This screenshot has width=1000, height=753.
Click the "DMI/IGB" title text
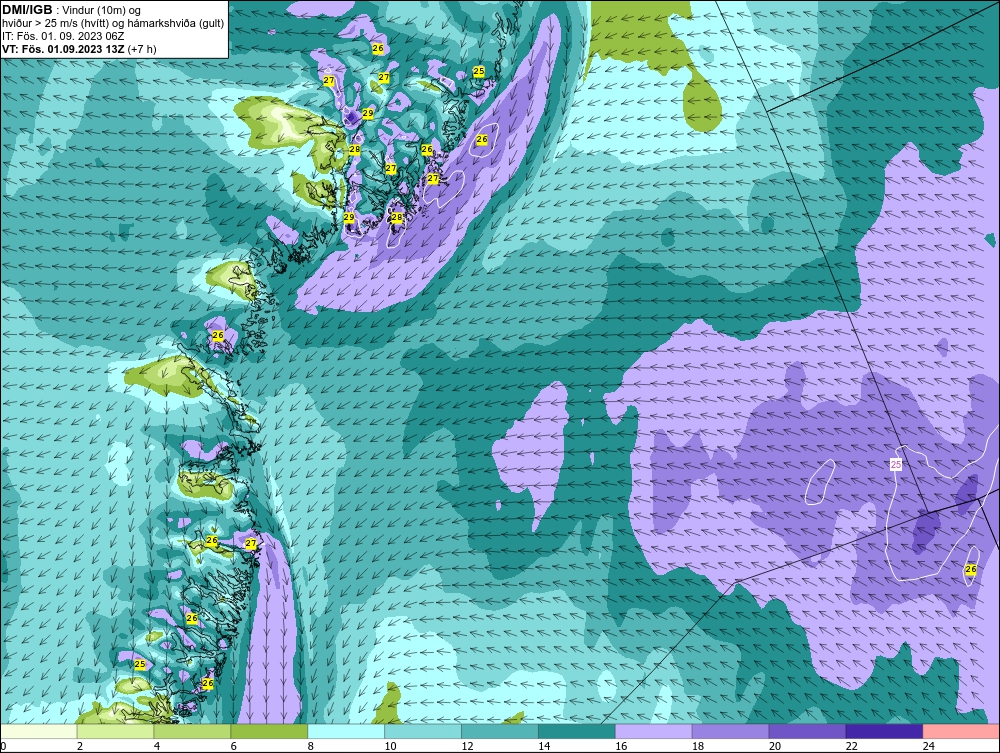[x=27, y=10]
